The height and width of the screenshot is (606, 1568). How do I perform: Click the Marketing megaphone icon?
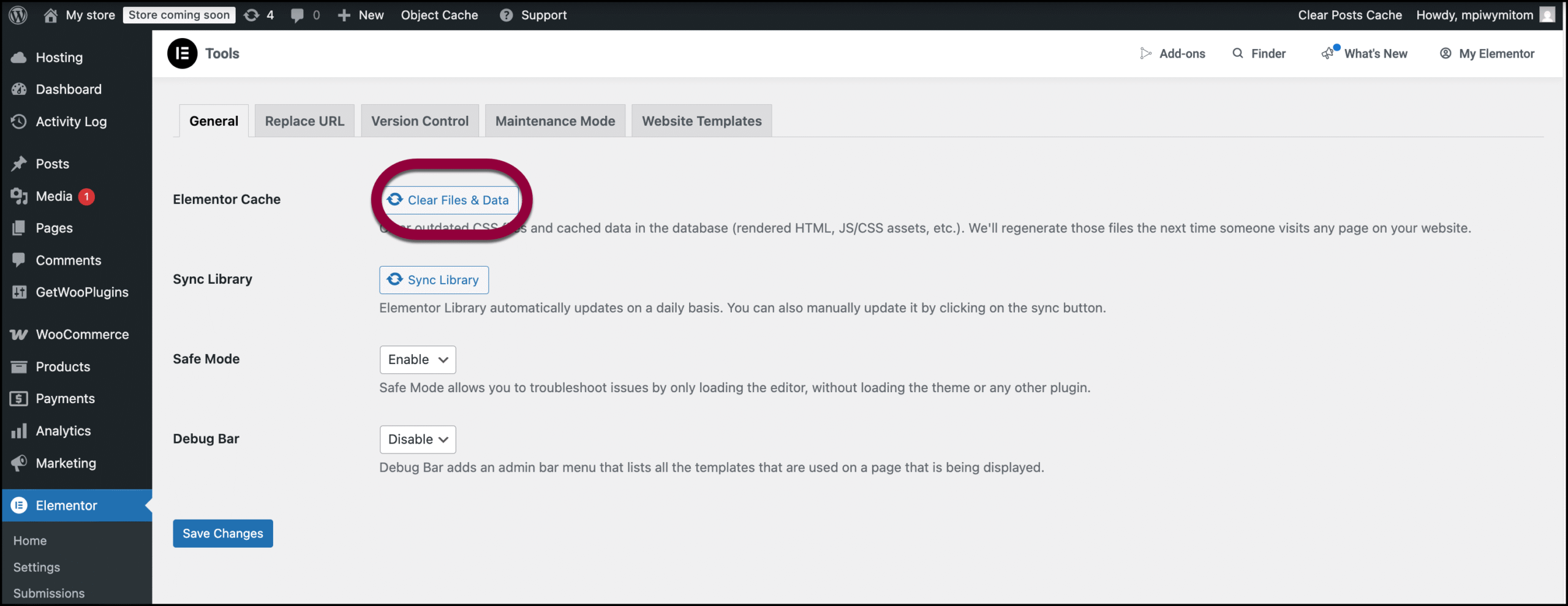(x=19, y=463)
